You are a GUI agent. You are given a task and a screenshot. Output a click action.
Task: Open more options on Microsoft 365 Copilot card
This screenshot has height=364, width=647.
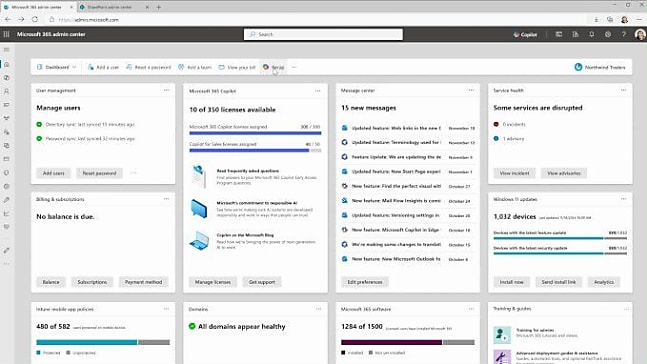click(x=317, y=91)
